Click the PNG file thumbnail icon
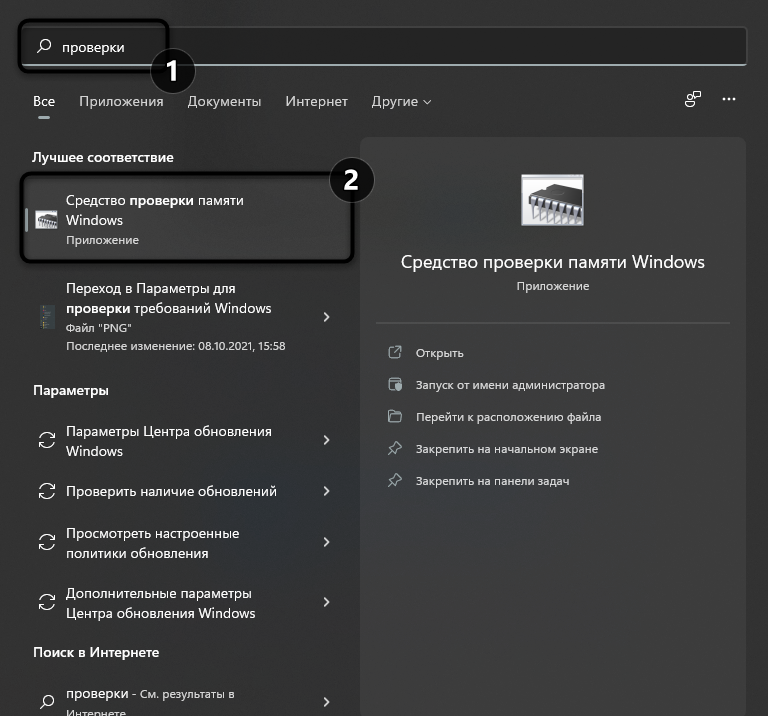This screenshot has height=716, width=768. coord(46,317)
